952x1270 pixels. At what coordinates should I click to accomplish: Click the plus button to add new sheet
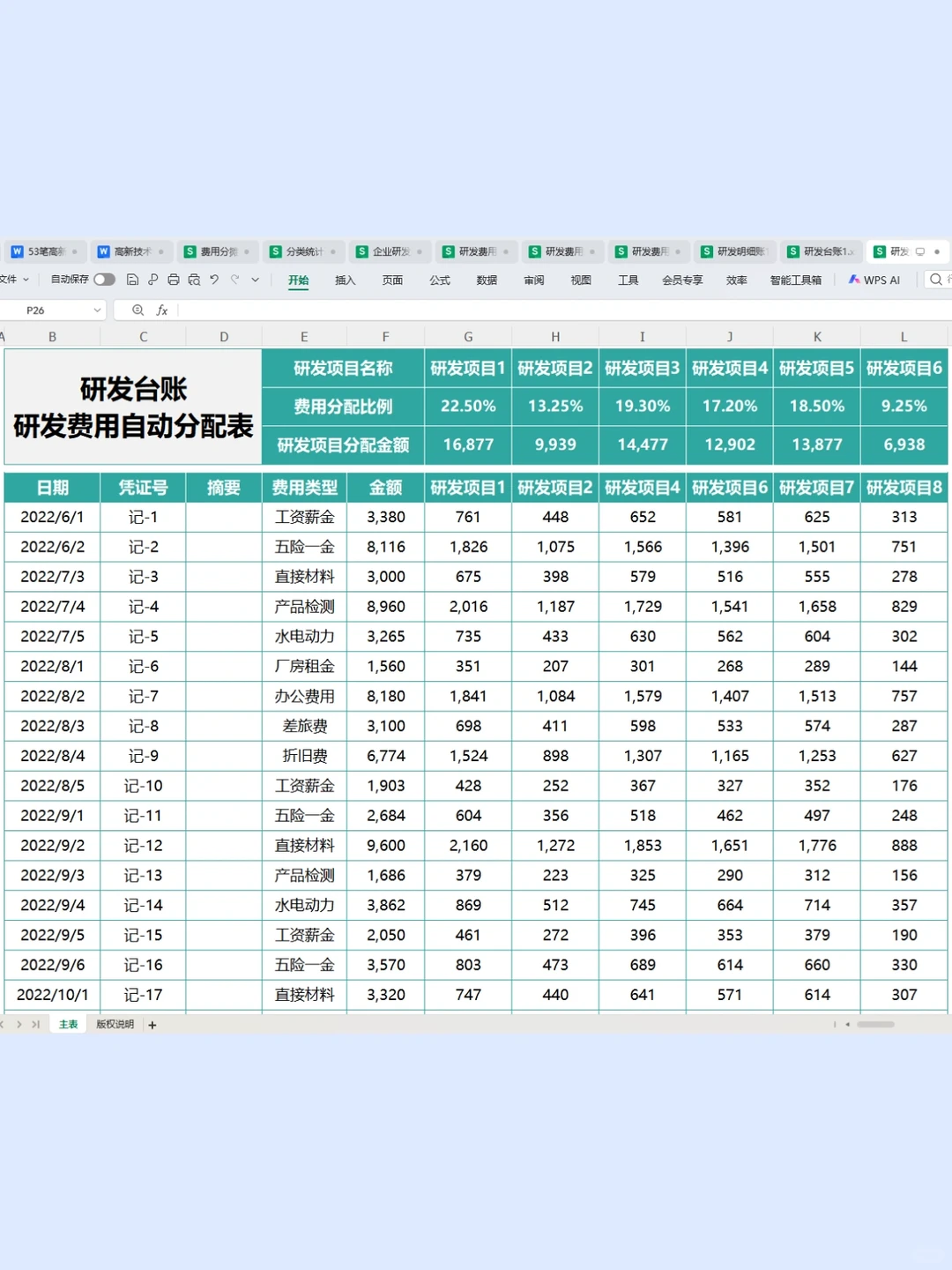pos(152,1024)
